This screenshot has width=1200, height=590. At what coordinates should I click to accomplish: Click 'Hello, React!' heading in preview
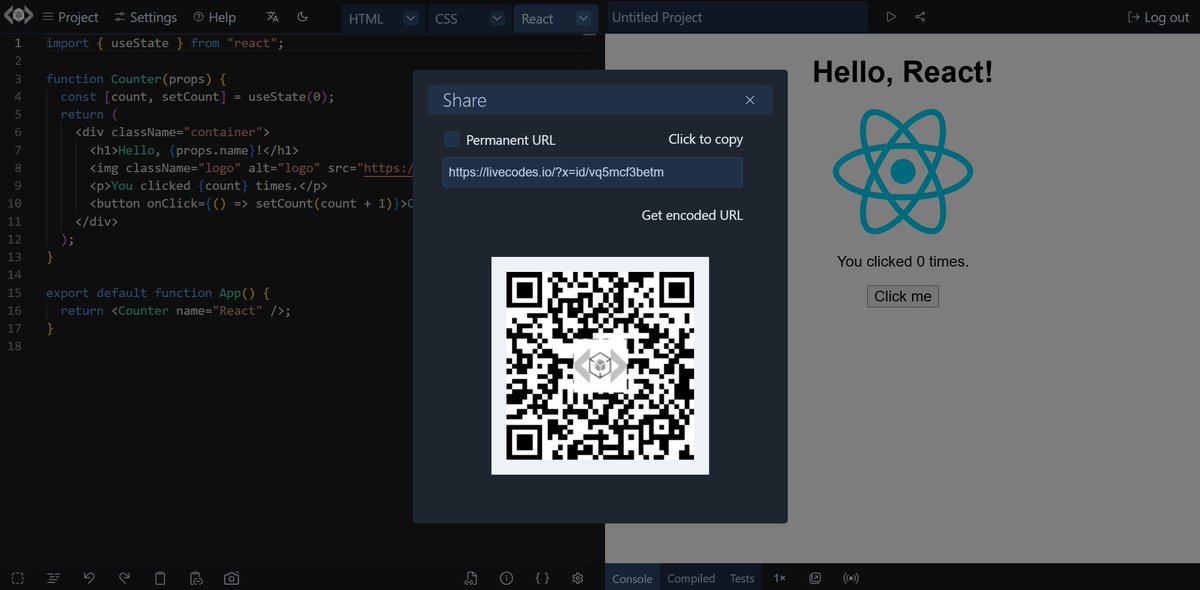903,72
